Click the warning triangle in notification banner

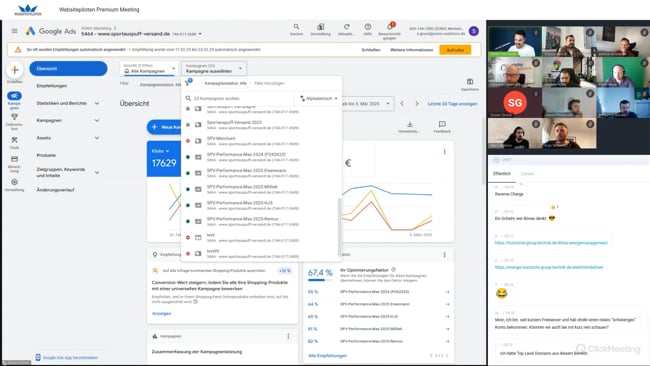click(18, 50)
